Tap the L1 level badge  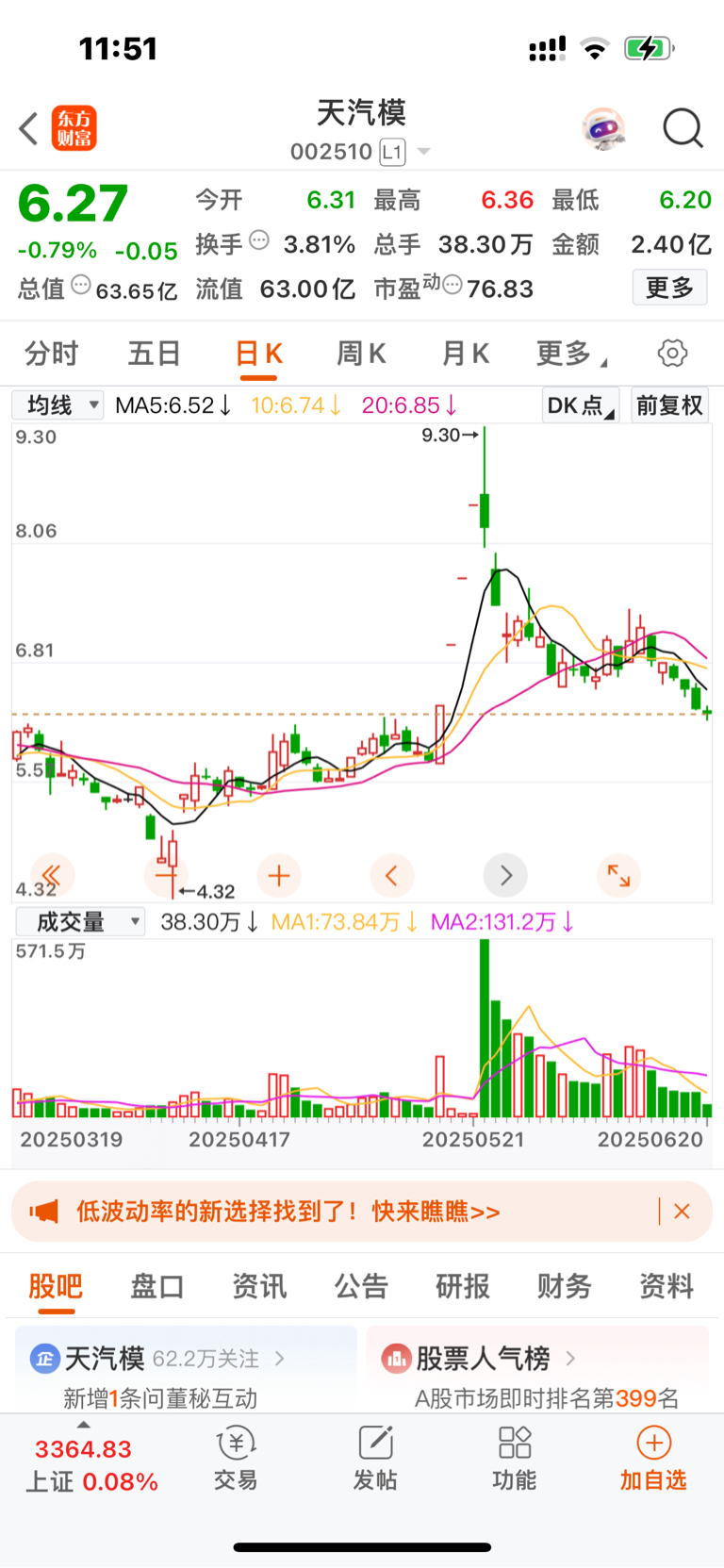[393, 152]
